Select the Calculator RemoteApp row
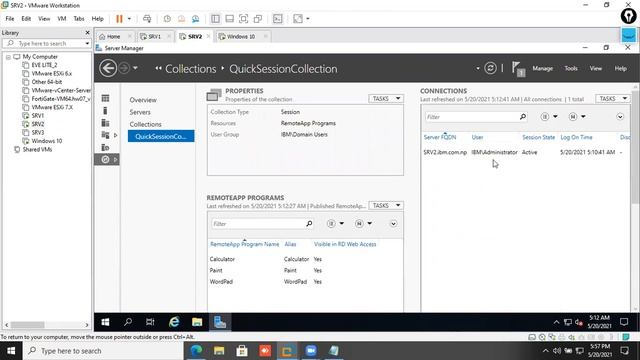The height and width of the screenshot is (360, 640). 305,259
